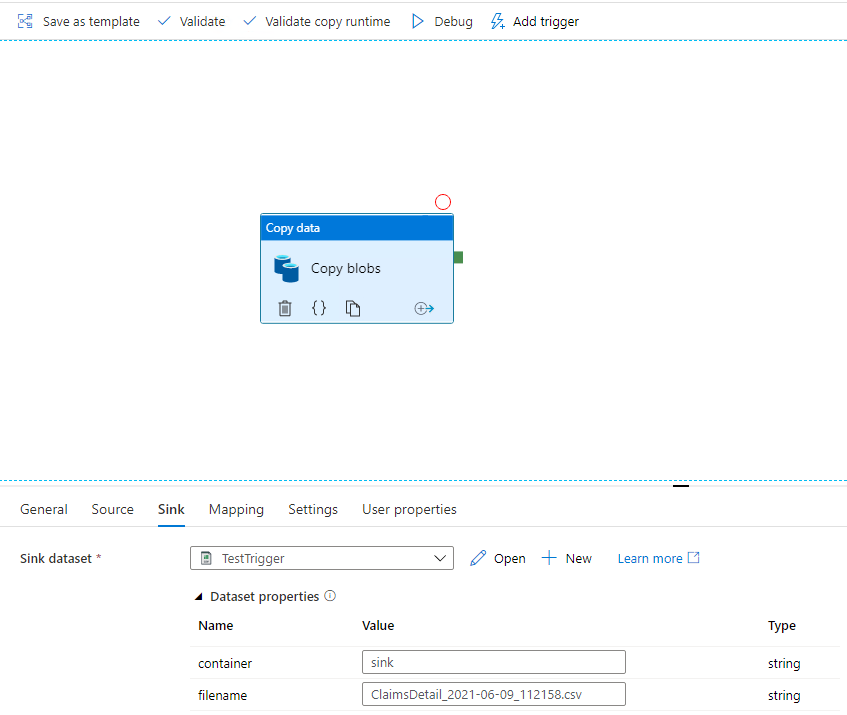This screenshot has width=847, height=715.
Task: Click the dataset icon inside the TestTrigger dropdown
Action: 206,558
